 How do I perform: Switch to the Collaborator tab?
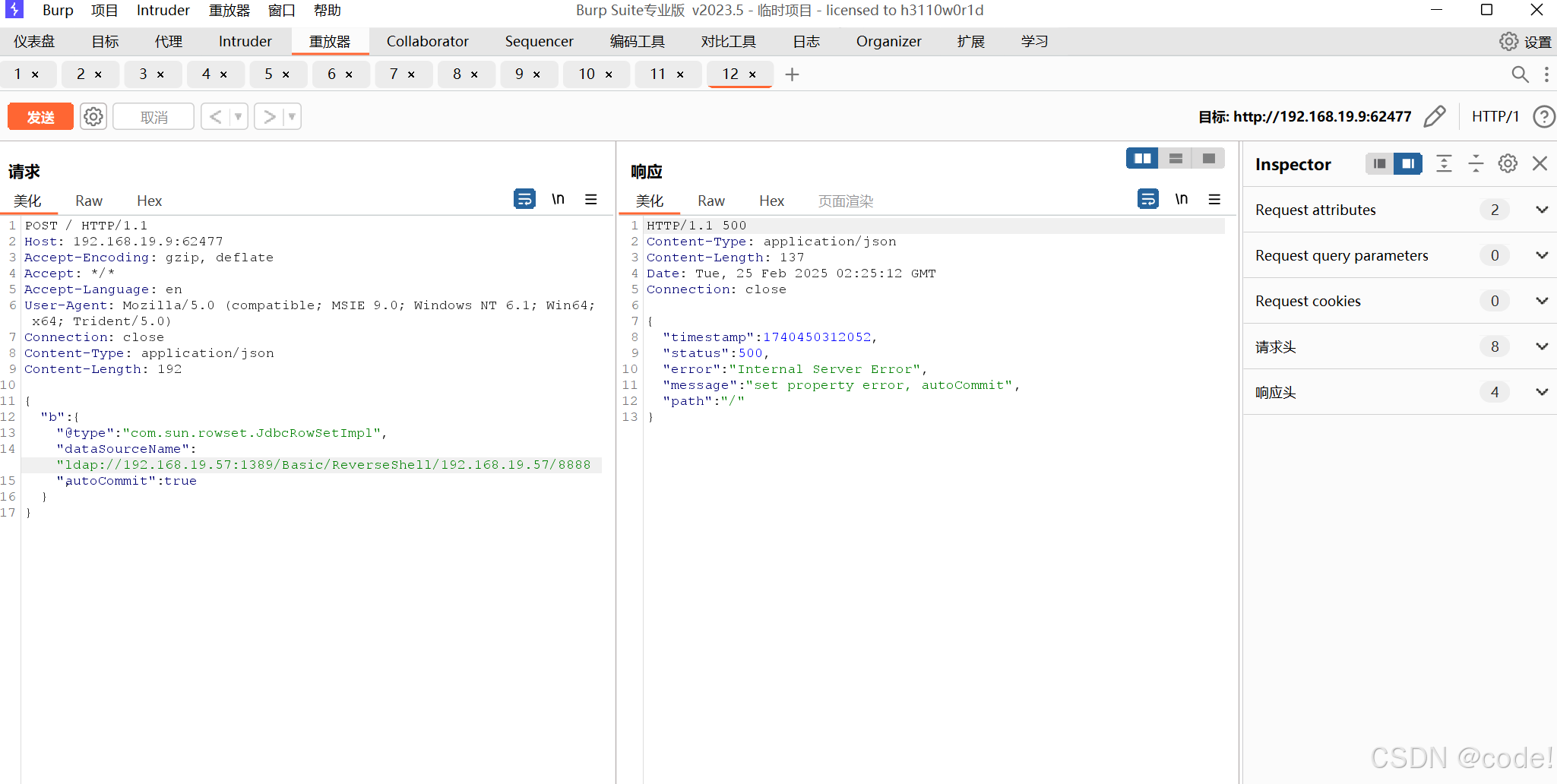pos(427,42)
